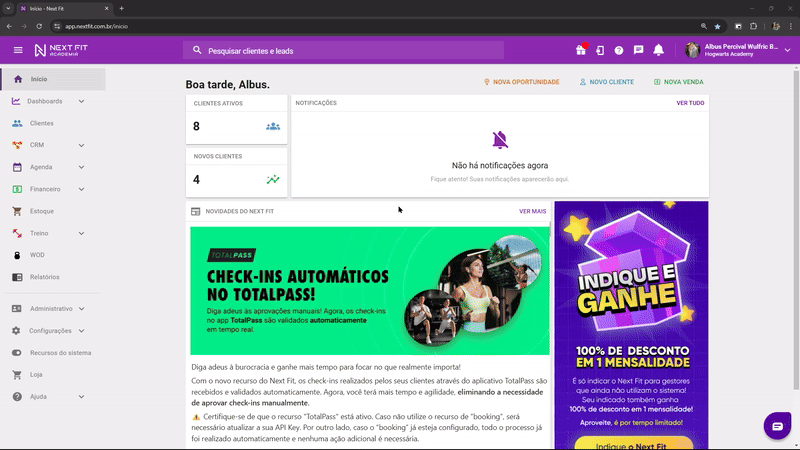The image size is (800, 450).
Task: Open the chat messages icon in header
Action: click(x=638, y=50)
